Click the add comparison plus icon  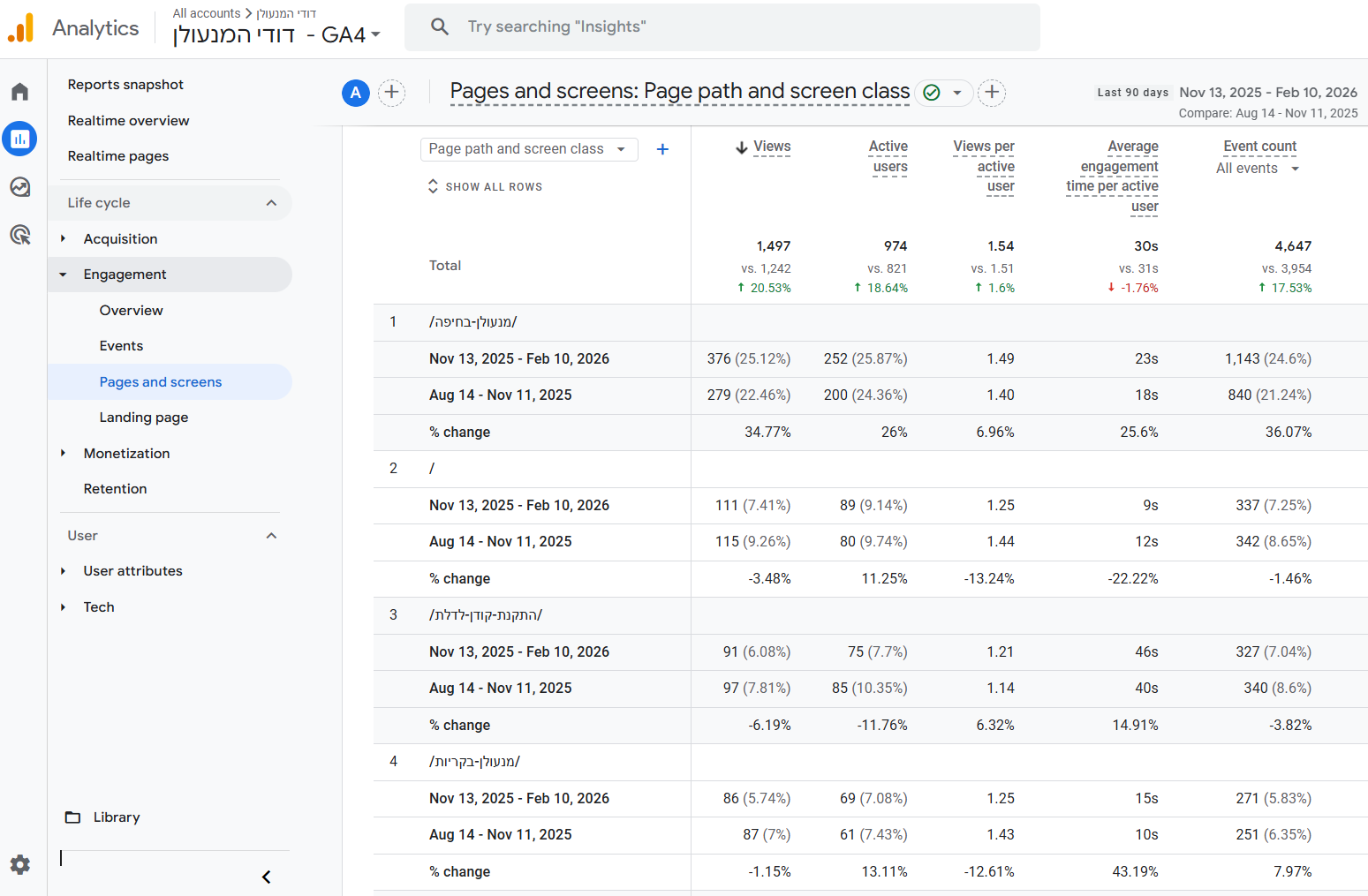click(x=392, y=93)
